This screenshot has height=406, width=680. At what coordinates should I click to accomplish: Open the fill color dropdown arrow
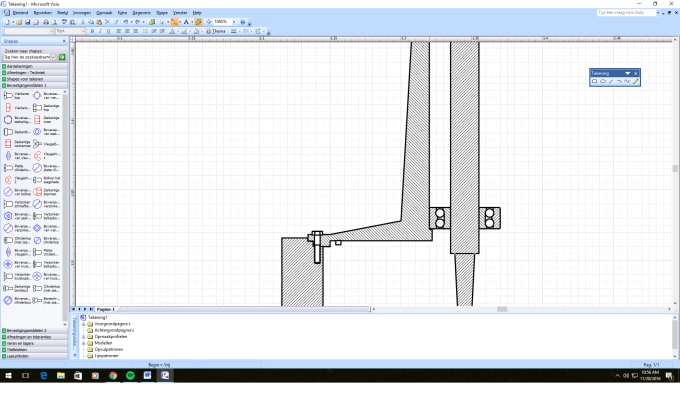click(x=202, y=31)
